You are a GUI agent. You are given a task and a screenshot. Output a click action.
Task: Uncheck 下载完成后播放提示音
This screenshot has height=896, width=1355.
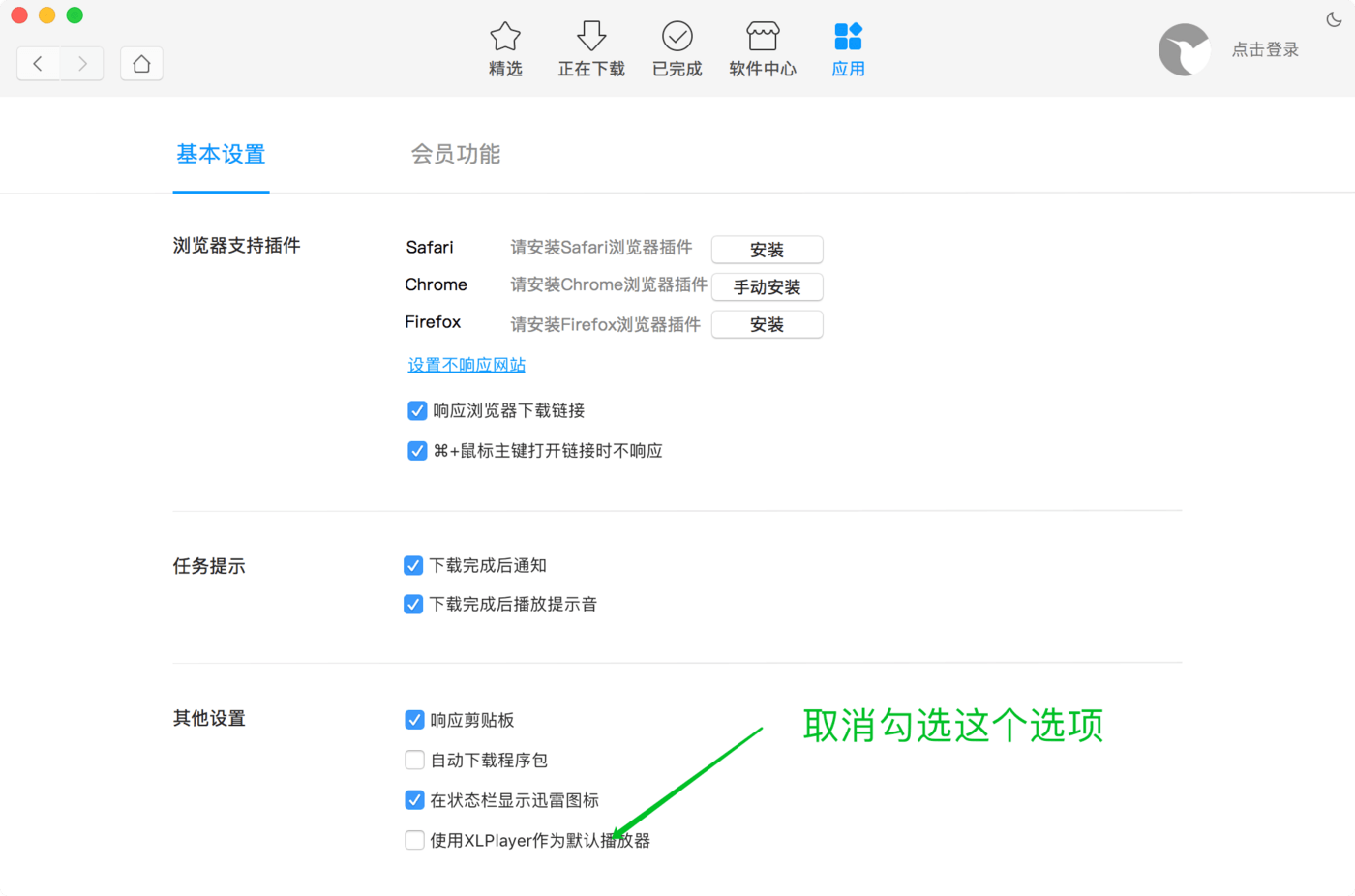point(413,605)
